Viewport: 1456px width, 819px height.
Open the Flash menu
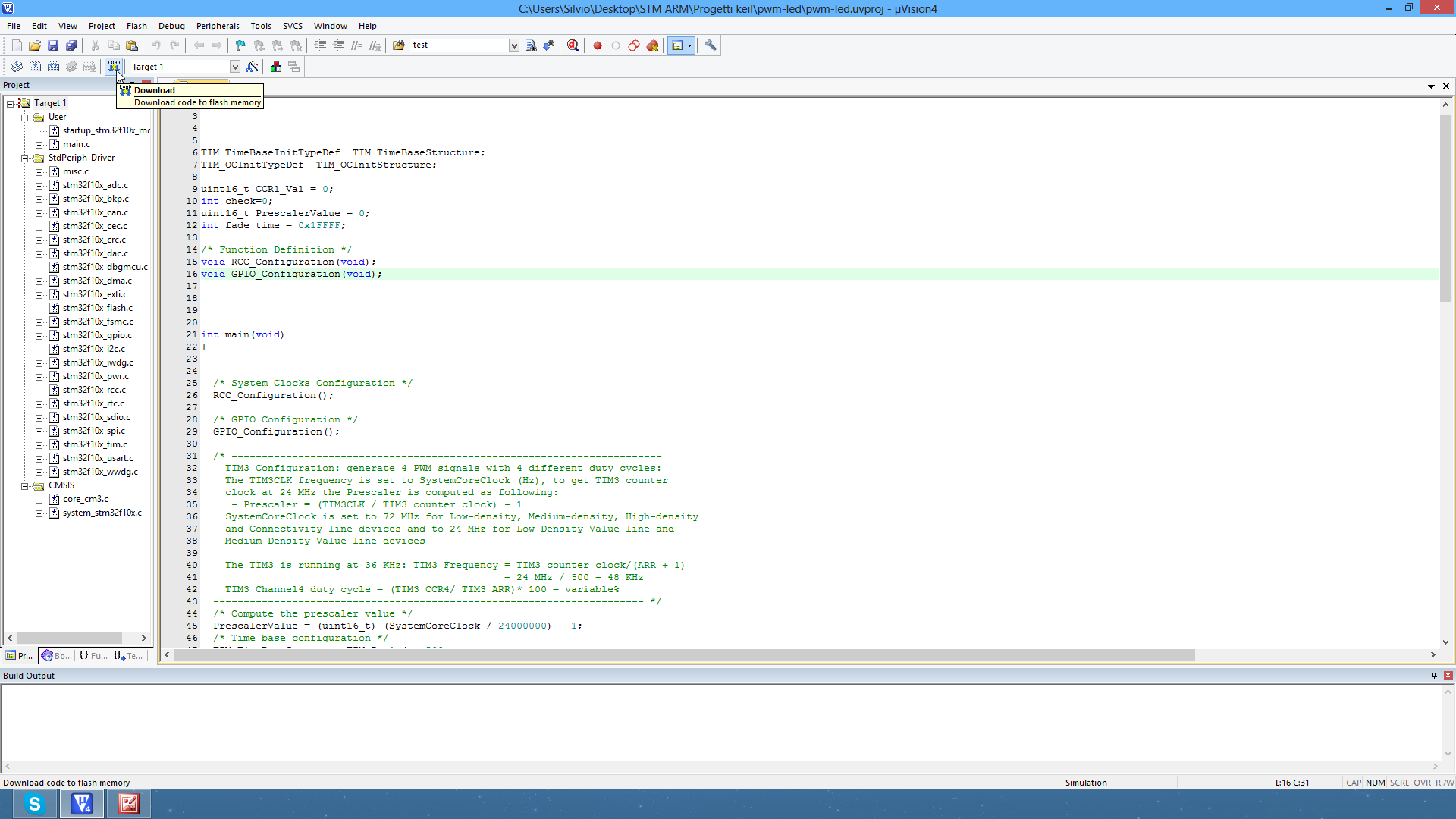pos(136,26)
